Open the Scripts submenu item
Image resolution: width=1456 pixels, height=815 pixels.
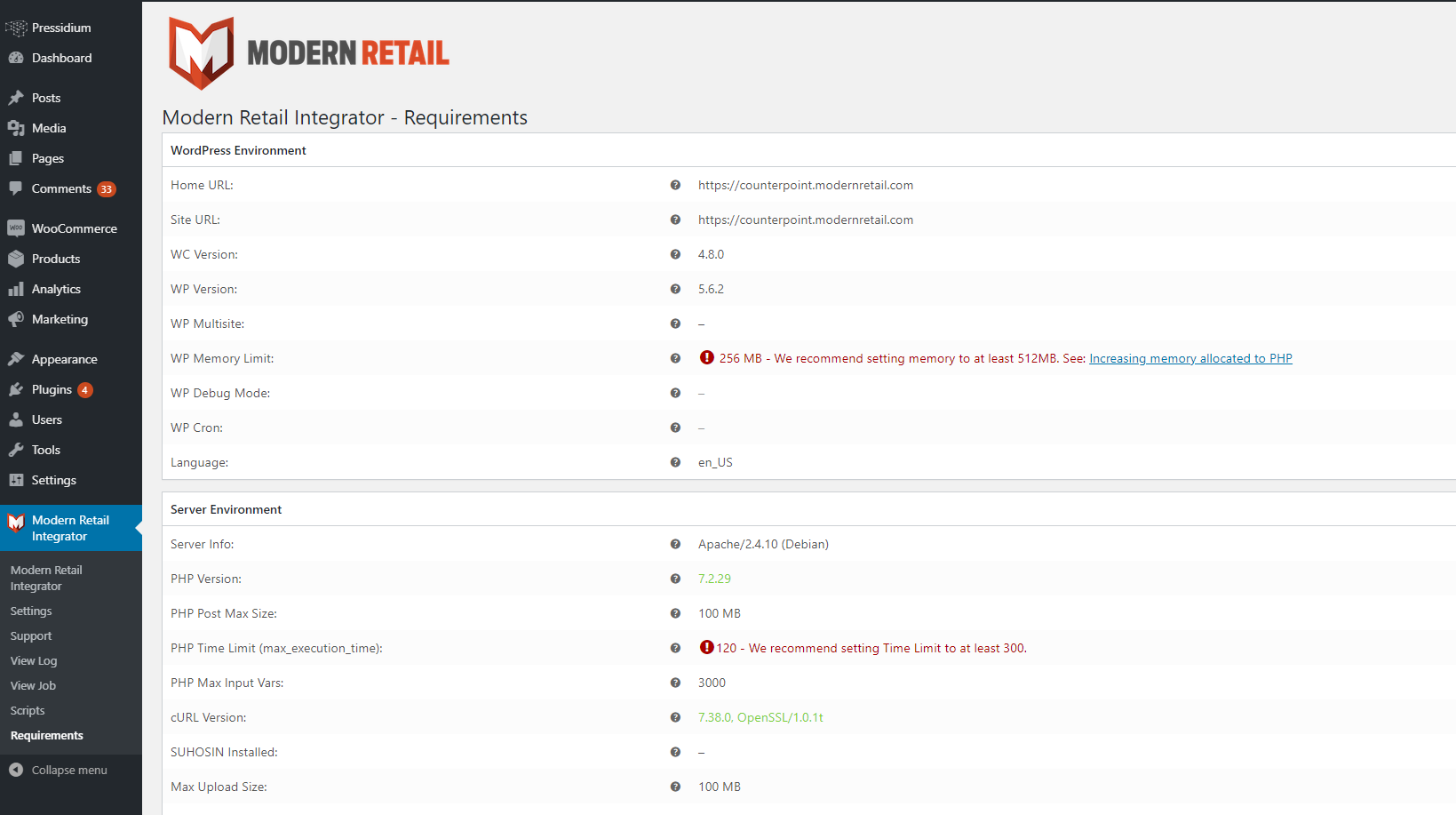(x=28, y=711)
